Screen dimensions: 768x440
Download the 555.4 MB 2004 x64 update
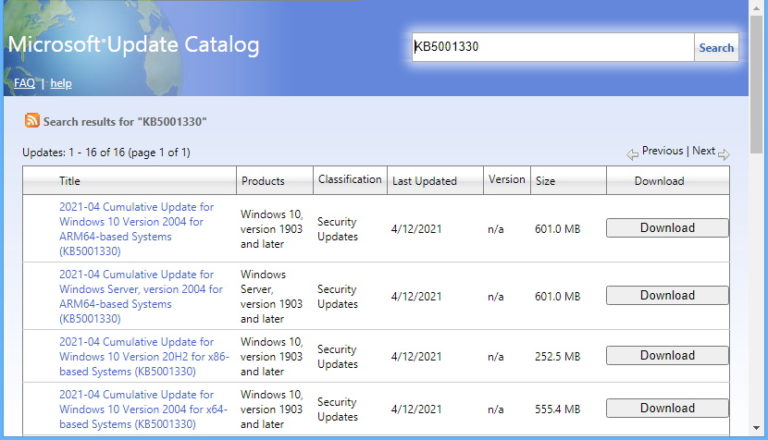click(667, 408)
